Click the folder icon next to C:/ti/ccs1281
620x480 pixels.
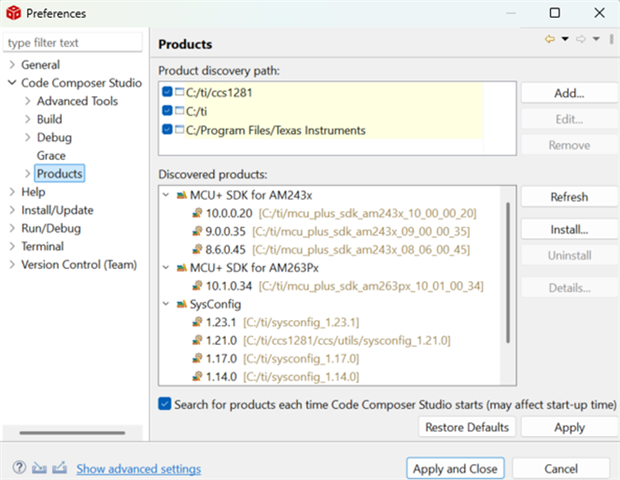(180, 92)
